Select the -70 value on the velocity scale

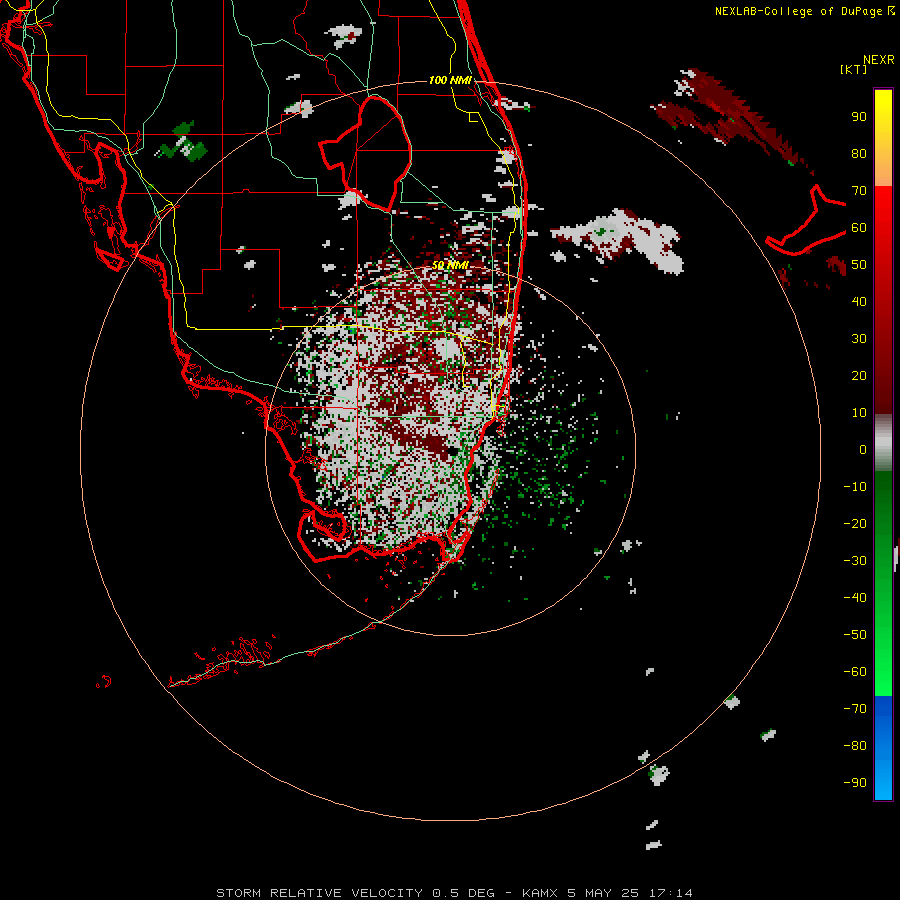click(x=855, y=709)
